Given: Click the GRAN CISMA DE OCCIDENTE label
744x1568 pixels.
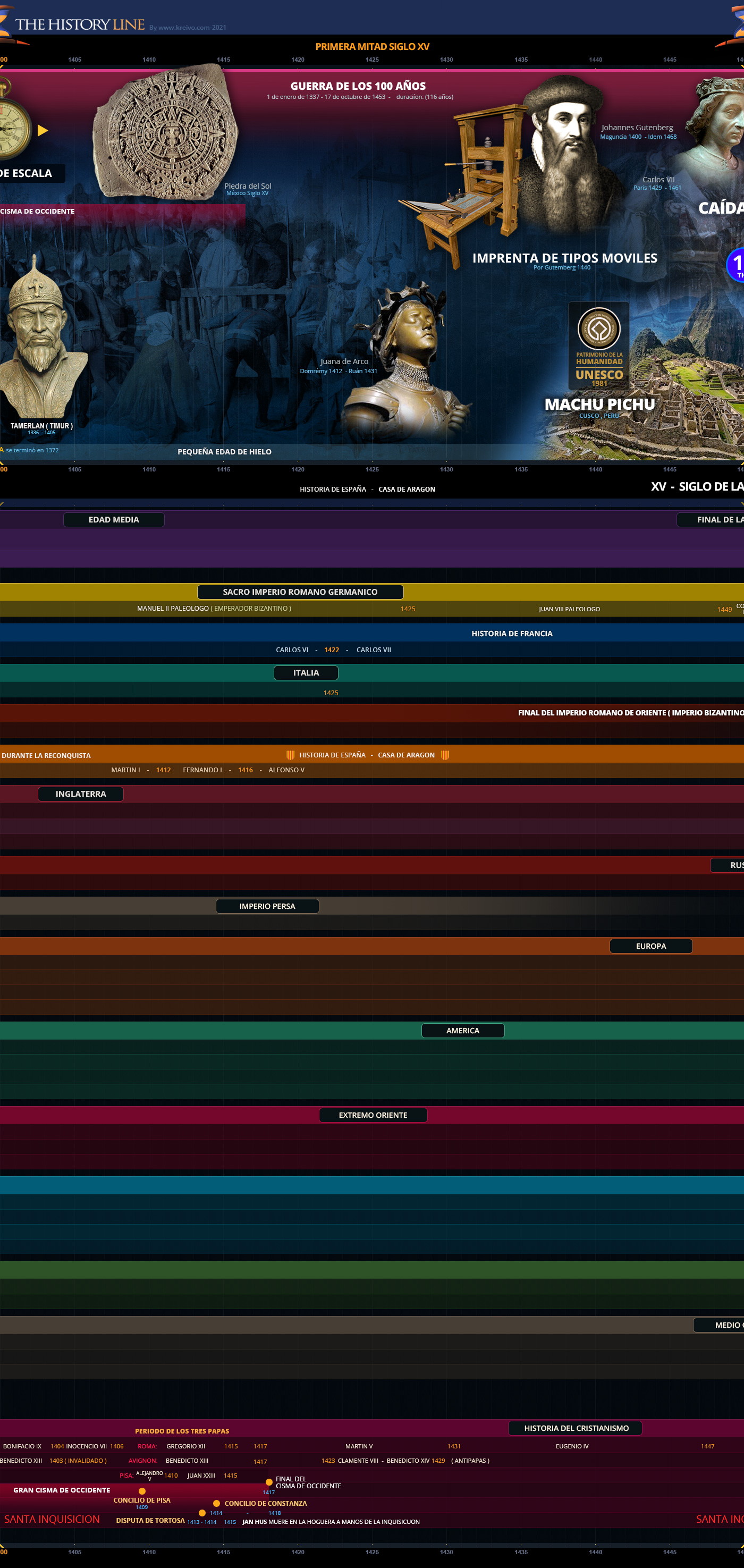Looking at the screenshot, I should pos(62,1490).
